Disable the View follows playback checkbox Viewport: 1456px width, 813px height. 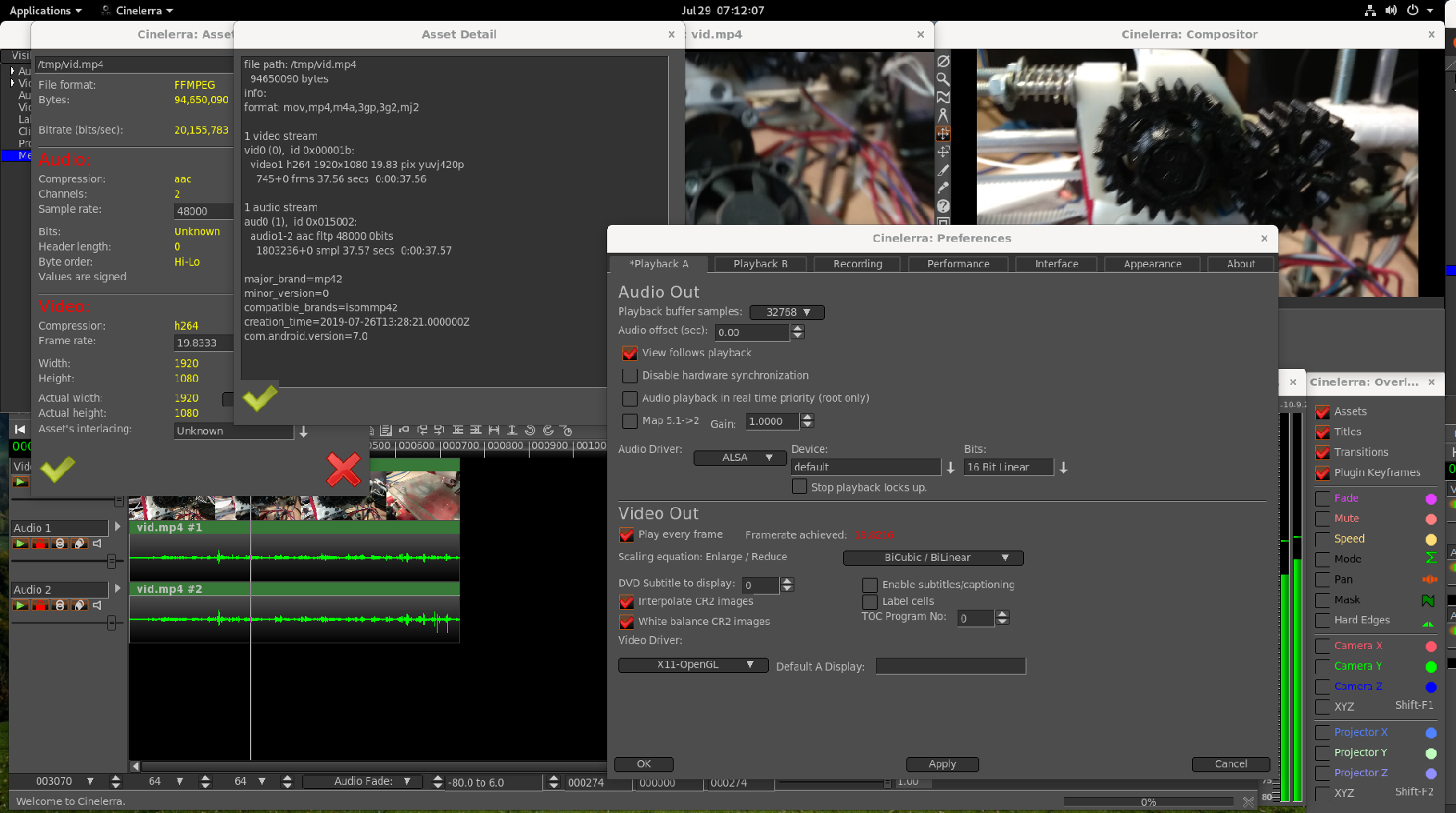point(630,353)
